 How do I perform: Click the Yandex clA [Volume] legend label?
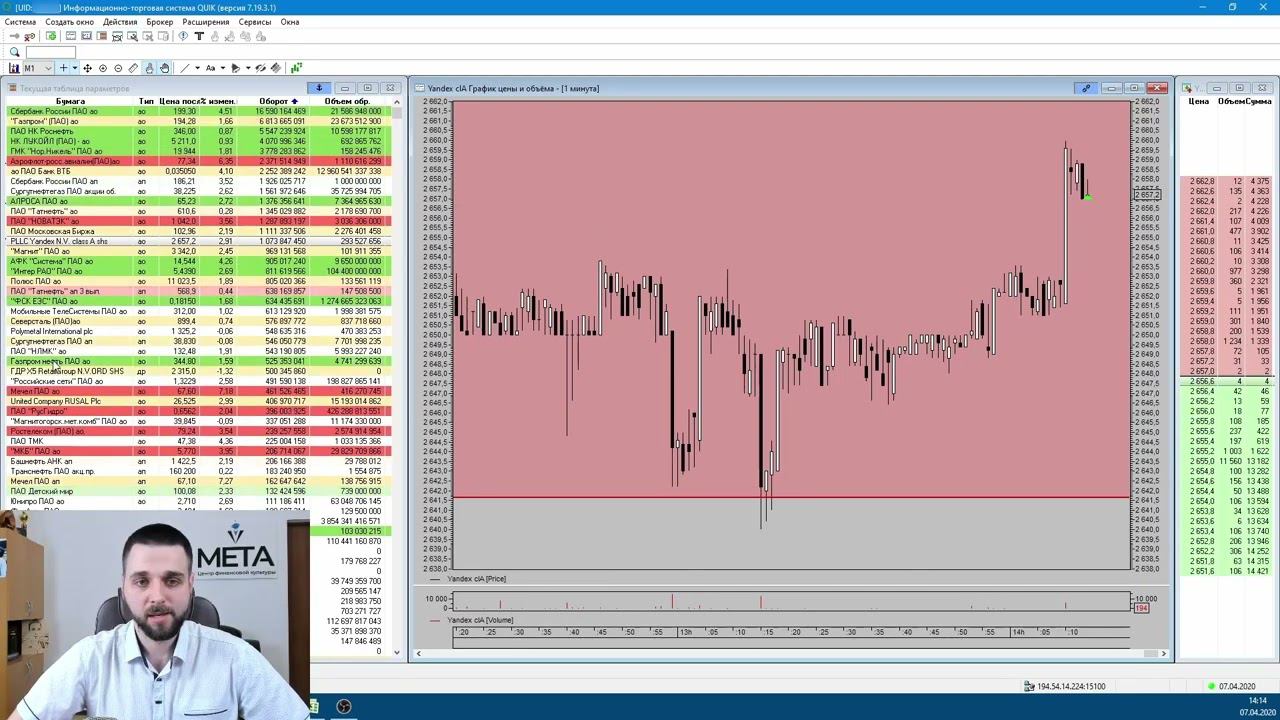coord(480,620)
